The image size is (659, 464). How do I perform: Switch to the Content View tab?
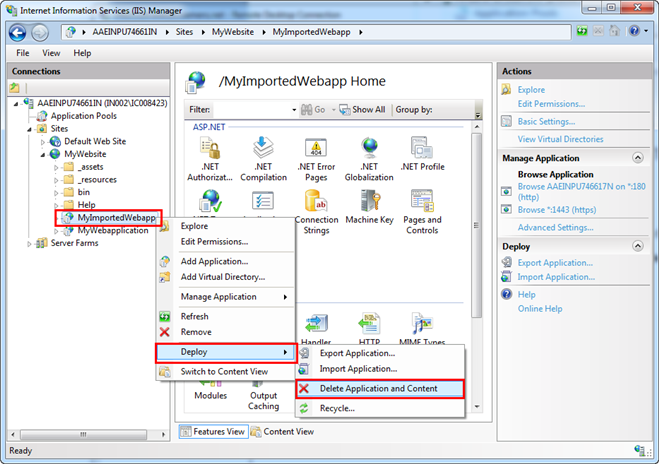coord(287,432)
